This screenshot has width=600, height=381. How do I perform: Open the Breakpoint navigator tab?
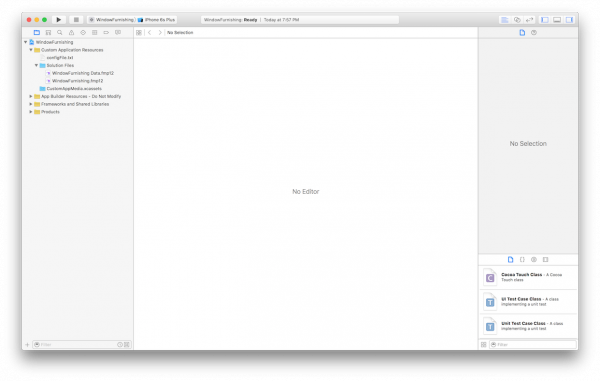[x=106, y=33]
